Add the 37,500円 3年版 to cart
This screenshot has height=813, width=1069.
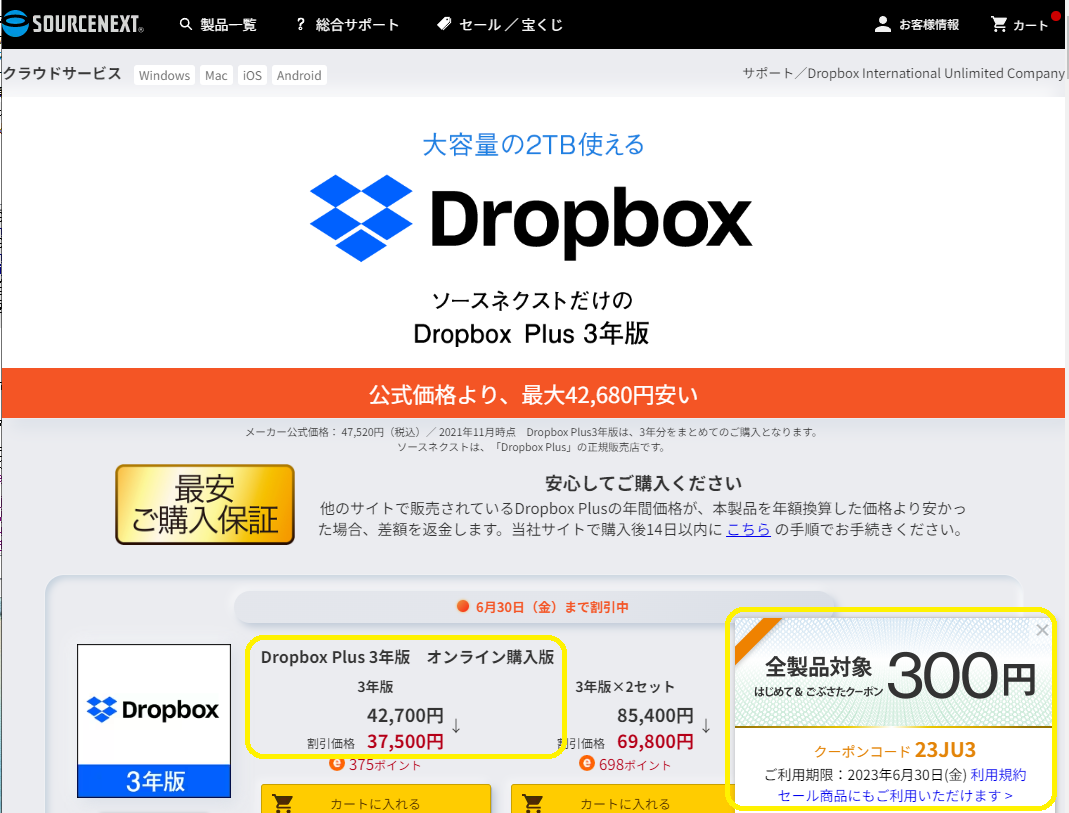click(x=376, y=799)
